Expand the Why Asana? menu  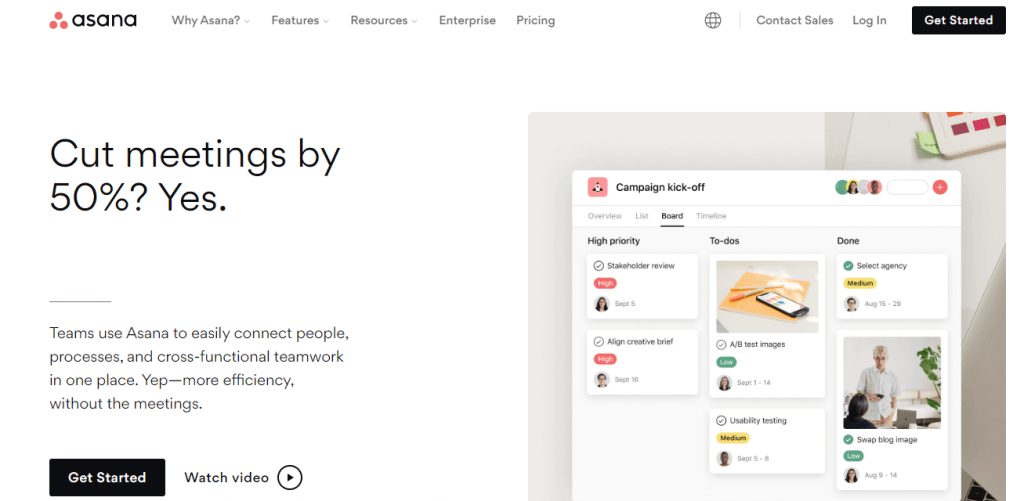(x=210, y=20)
